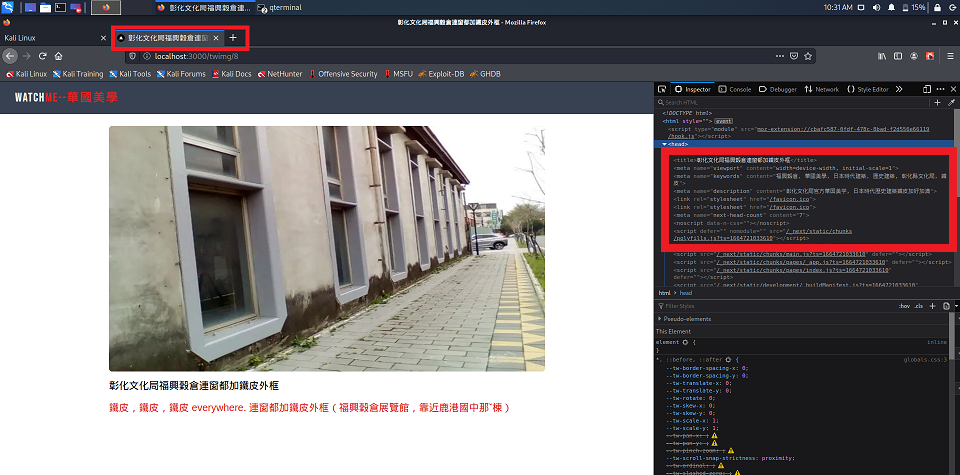Open the Firefox account icon
Image resolution: width=960 pixels, height=475 pixels.
pos(914,56)
